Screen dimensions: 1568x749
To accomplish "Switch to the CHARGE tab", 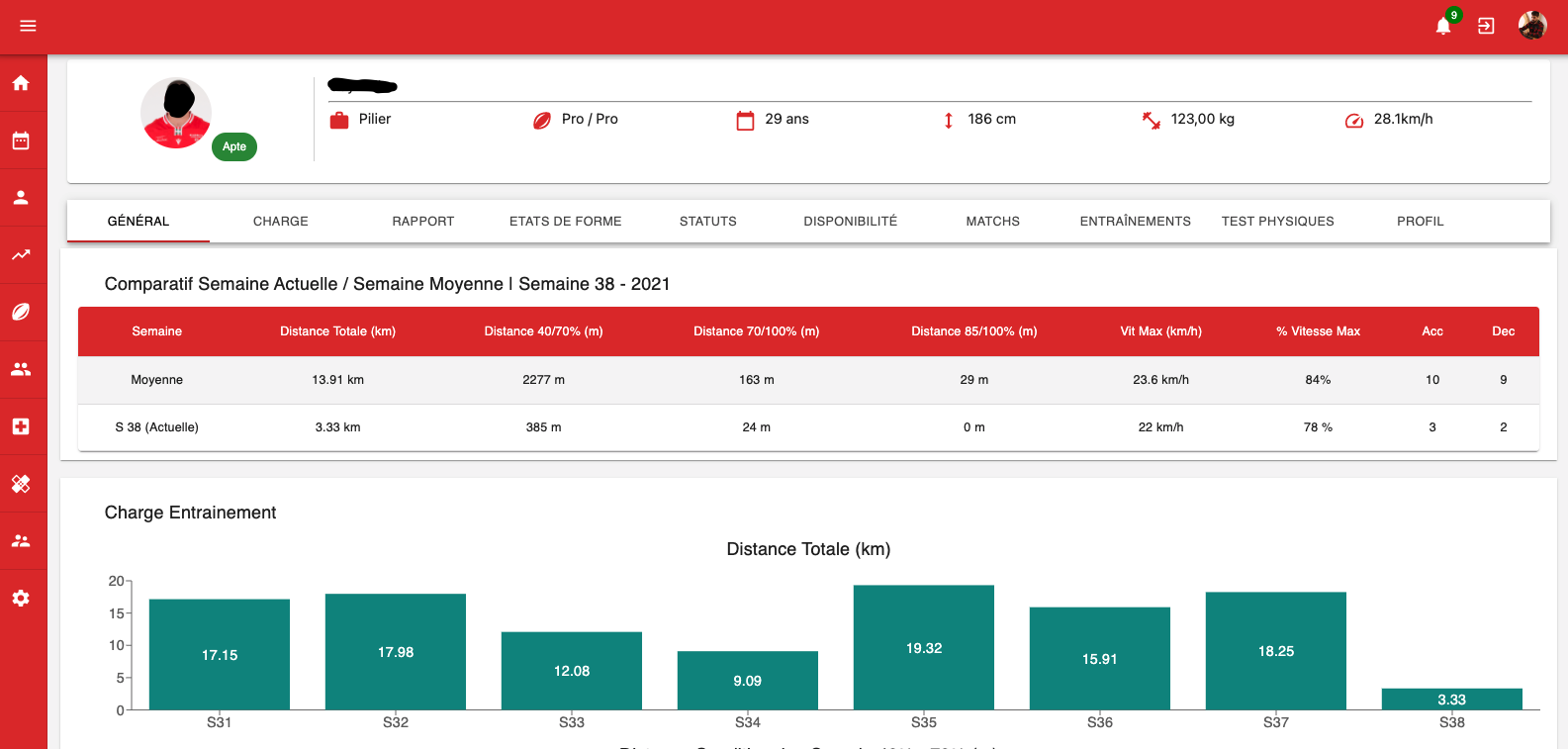I will pyautogui.click(x=281, y=222).
